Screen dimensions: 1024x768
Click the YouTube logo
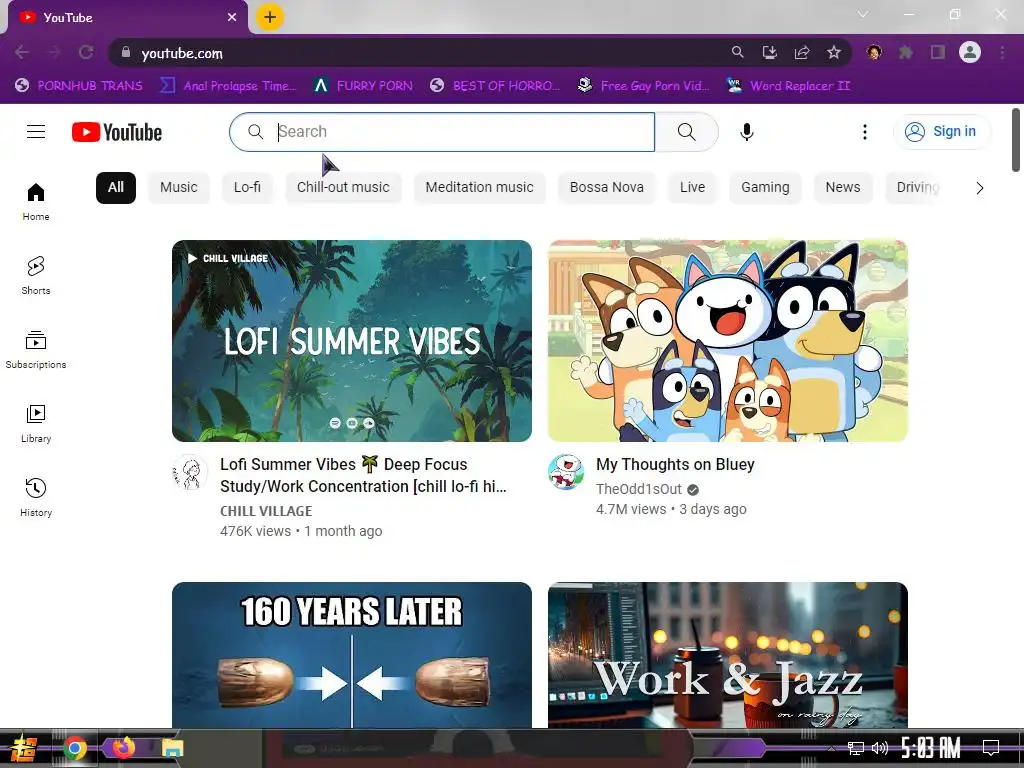tap(117, 132)
